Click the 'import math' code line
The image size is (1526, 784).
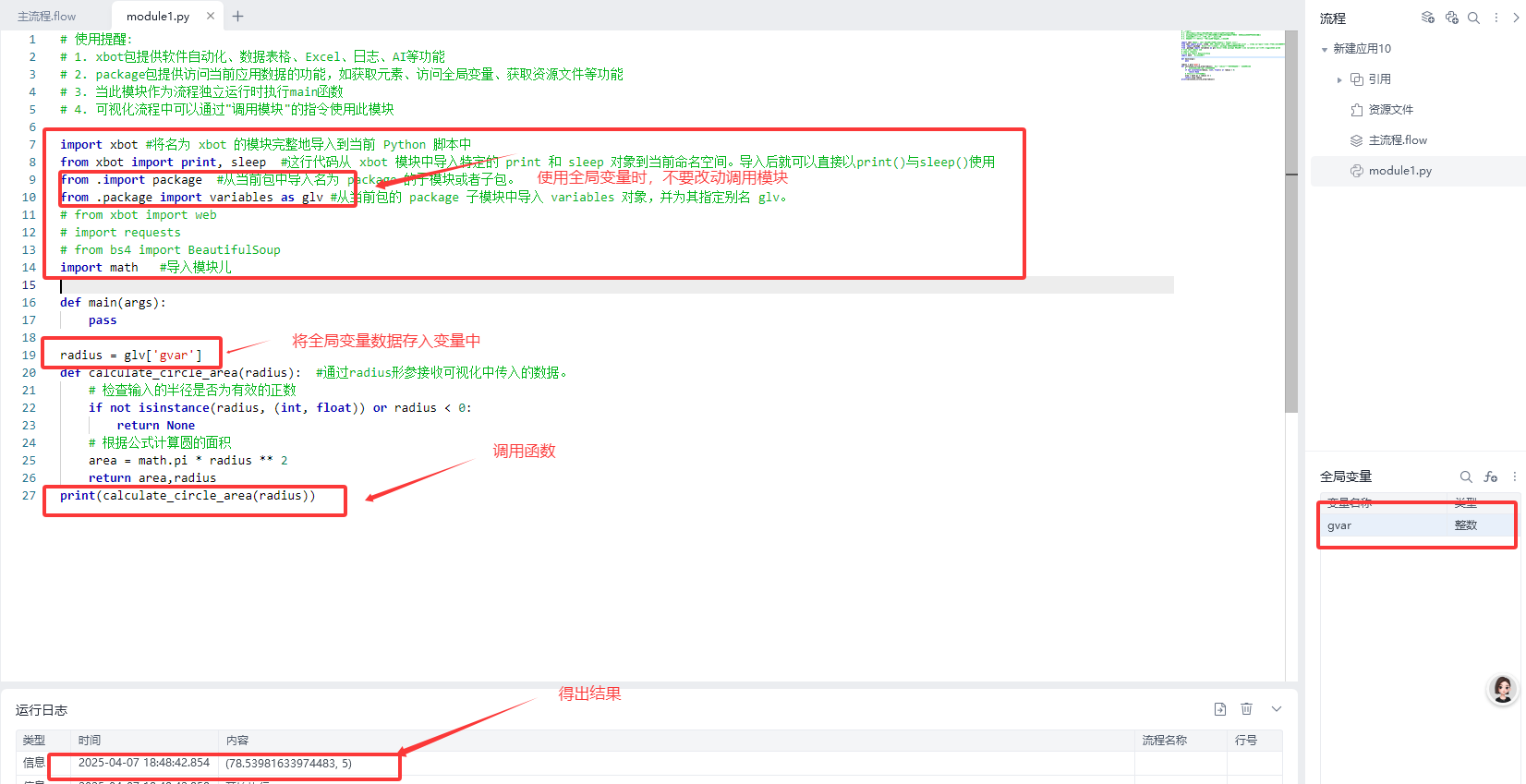99,268
